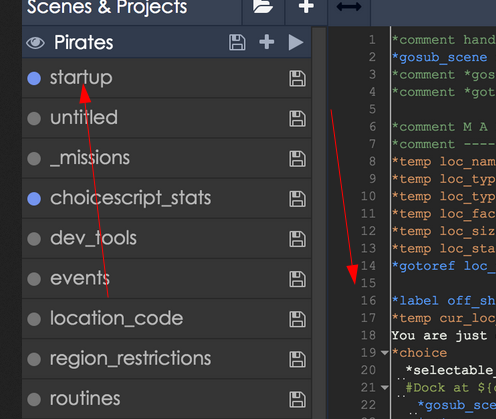Save the startup scene
Screen dimensions: 496x419
[297, 78]
